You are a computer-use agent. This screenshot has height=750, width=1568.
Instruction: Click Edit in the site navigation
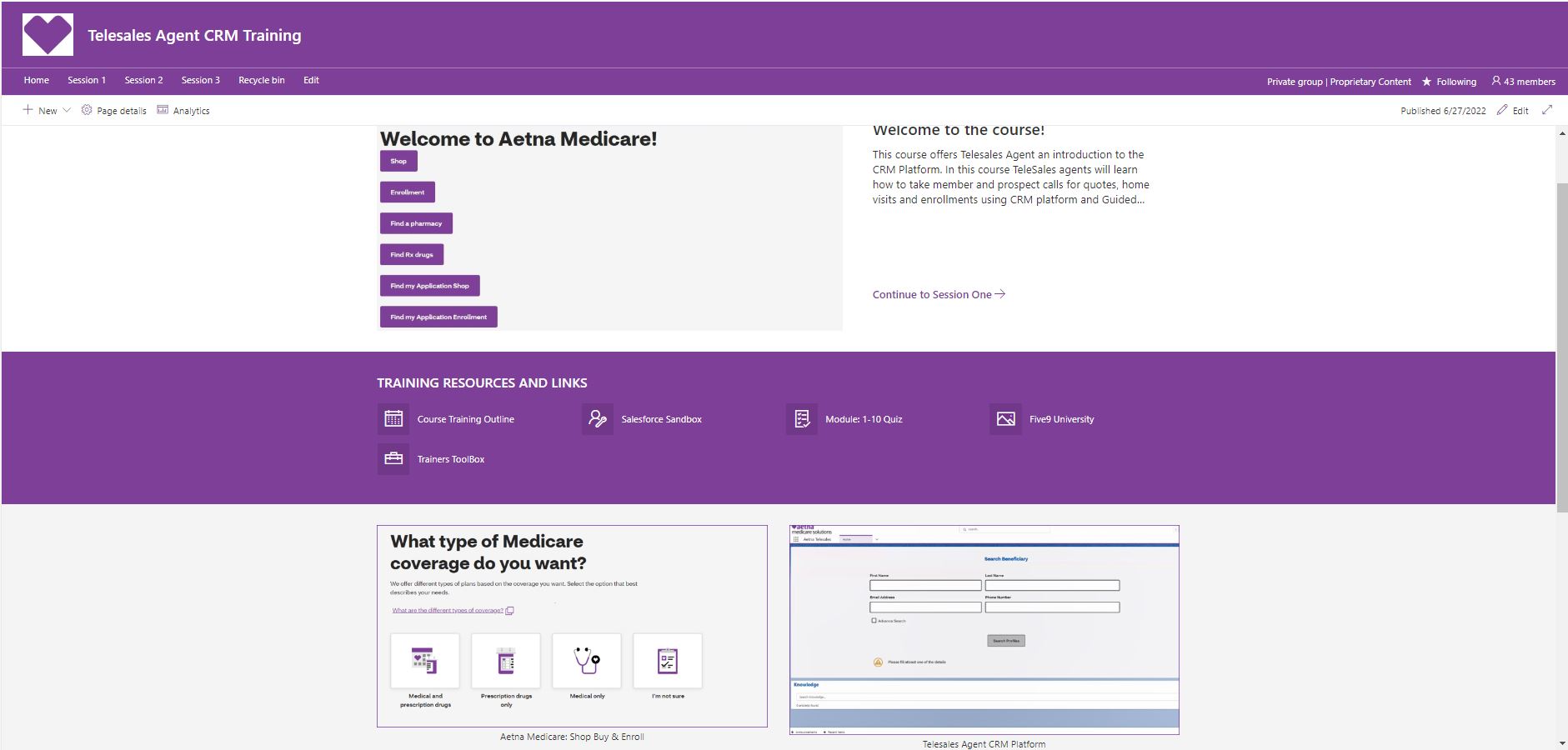click(311, 80)
